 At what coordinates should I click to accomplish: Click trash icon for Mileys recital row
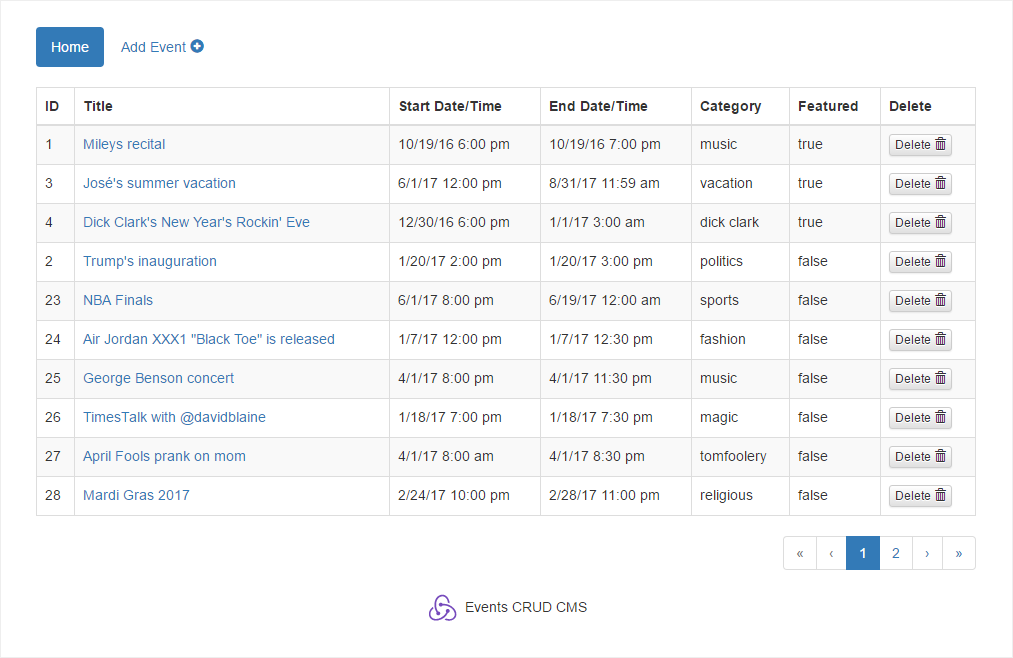coord(940,144)
